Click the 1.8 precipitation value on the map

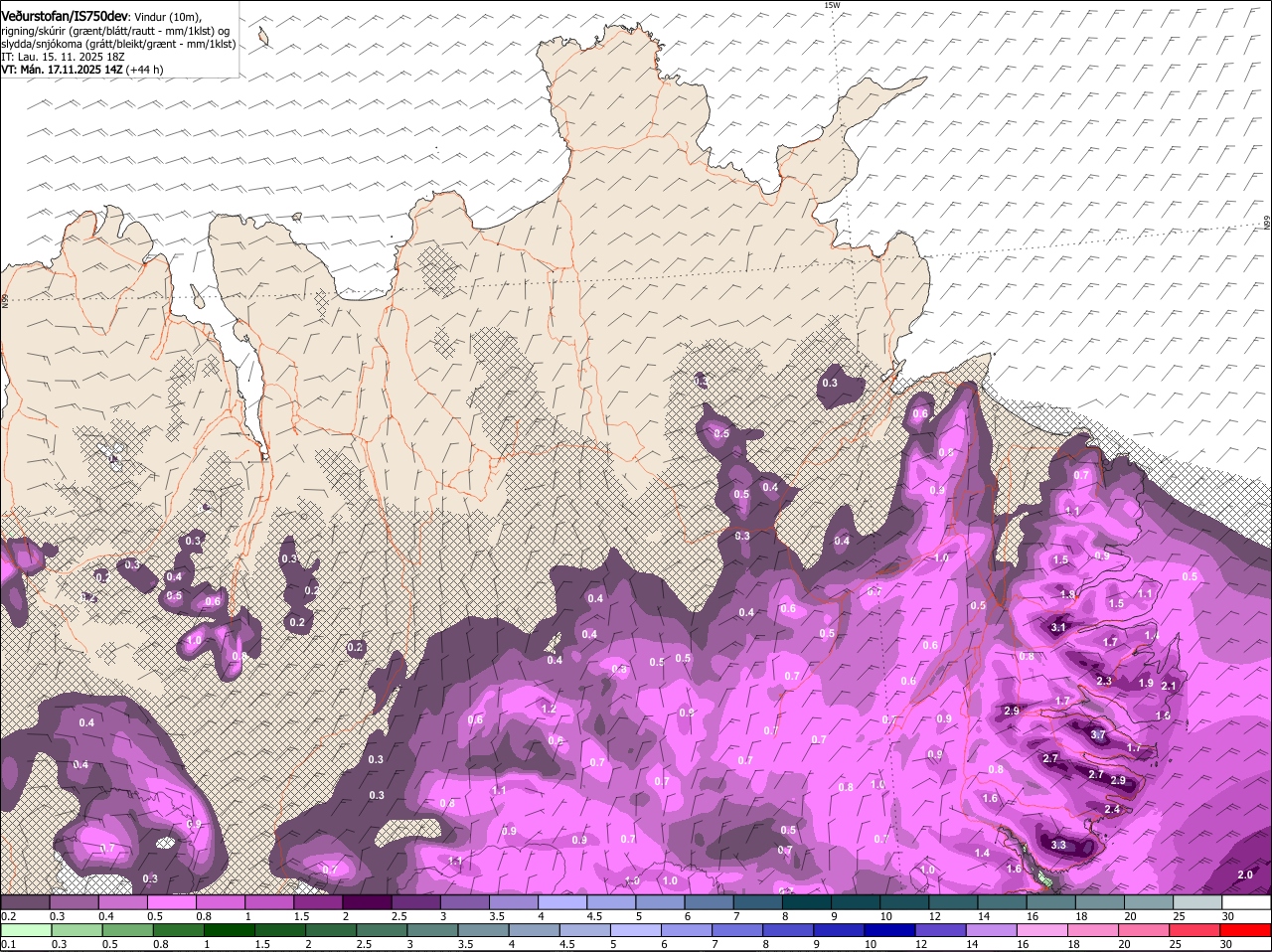1067,594
